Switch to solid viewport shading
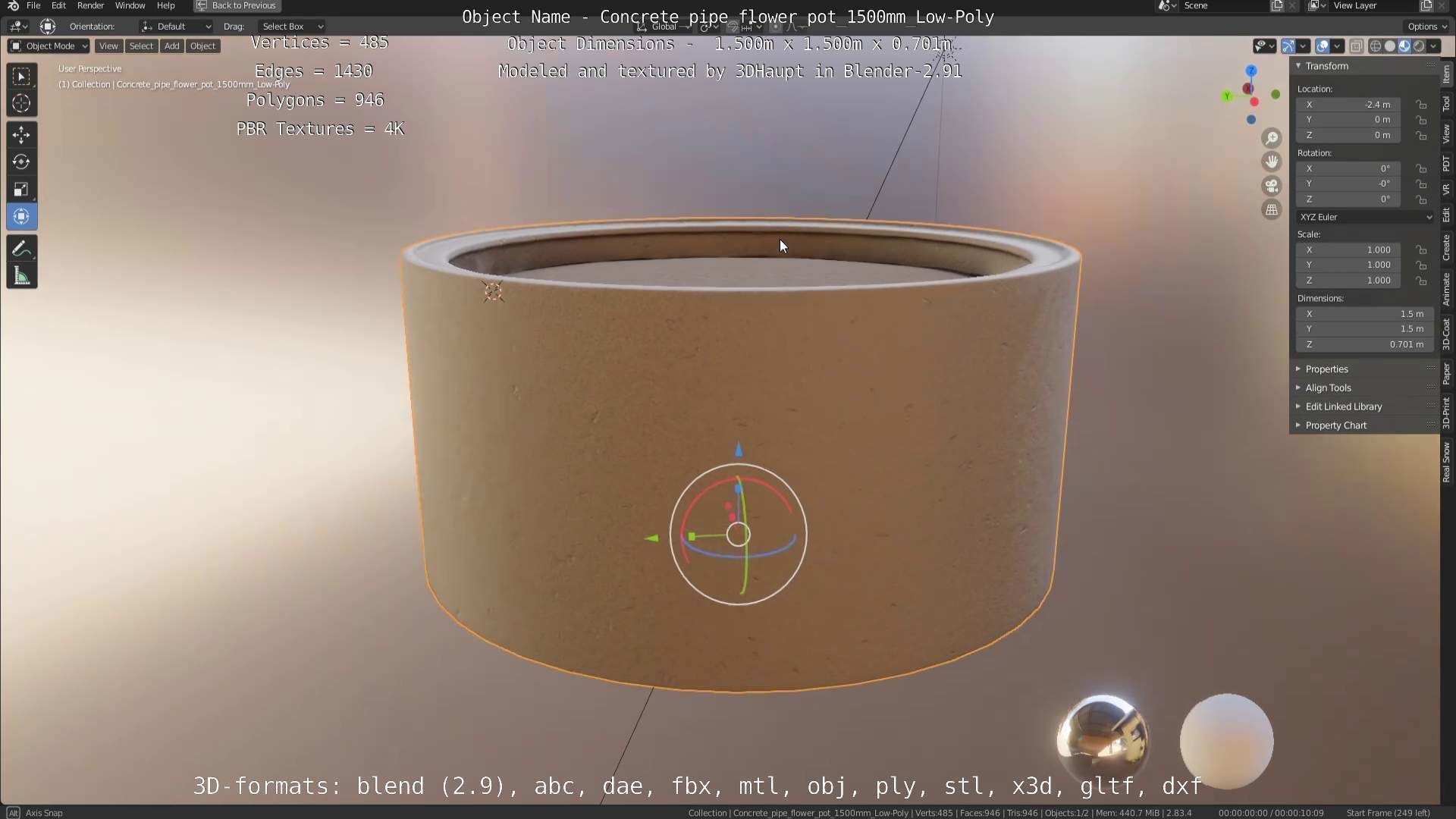The image size is (1456, 819). click(x=1390, y=46)
